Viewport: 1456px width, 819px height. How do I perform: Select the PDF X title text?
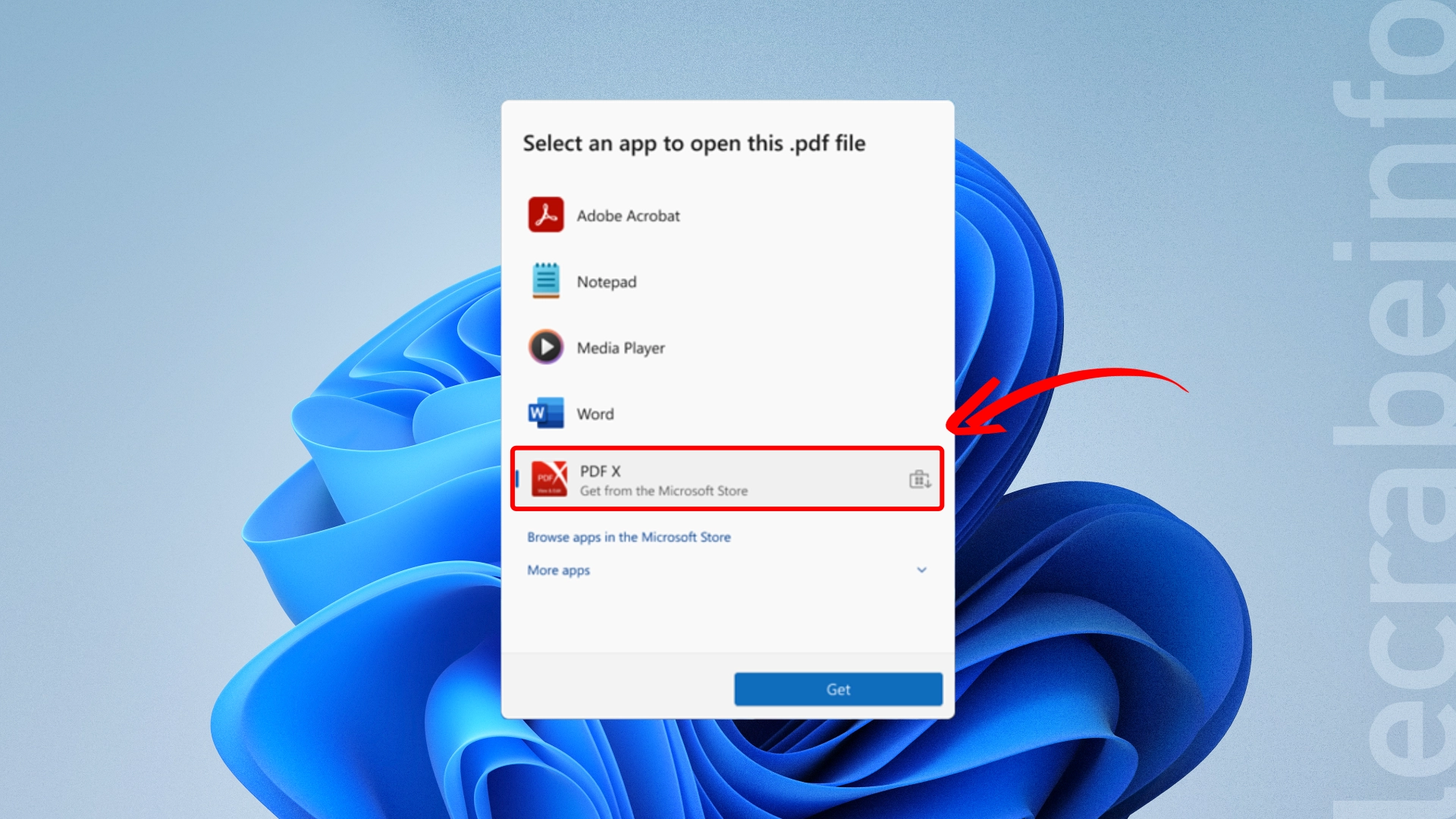600,471
